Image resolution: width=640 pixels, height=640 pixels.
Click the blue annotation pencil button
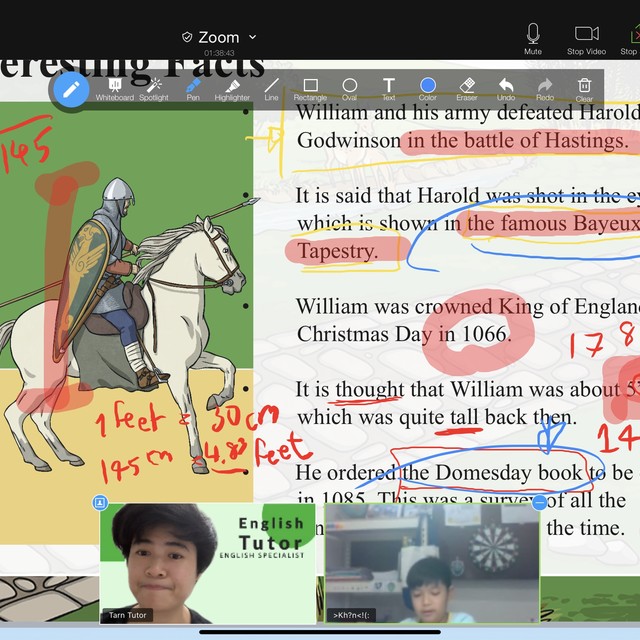tap(71, 89)
